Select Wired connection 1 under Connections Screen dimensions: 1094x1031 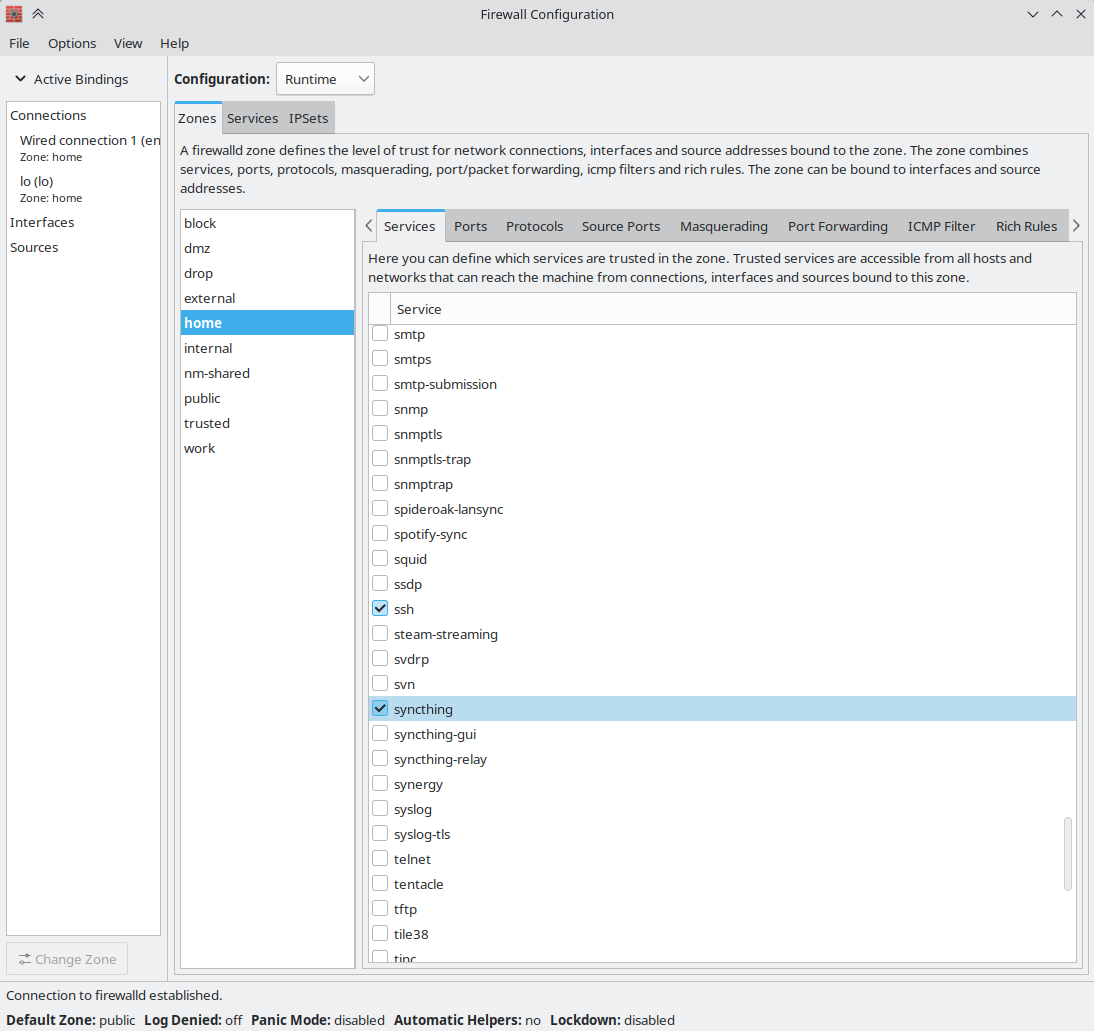(x=89, y=140)
